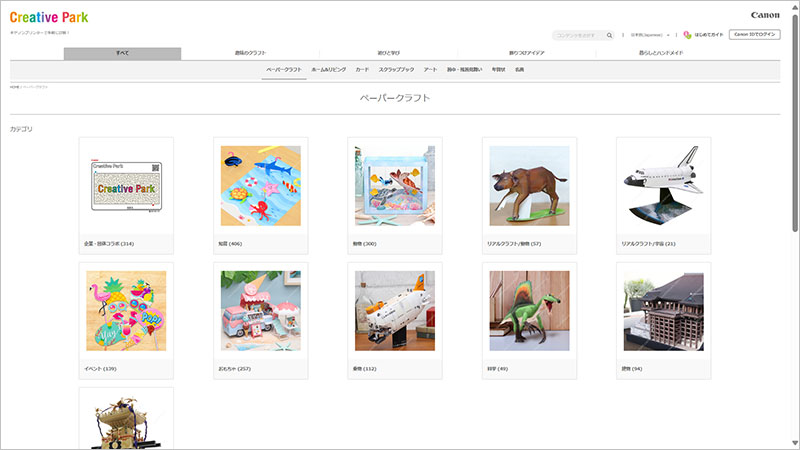Select the 趣味のクラフト tab
Screen dimensions: 800x450
(x=250, y=53)
